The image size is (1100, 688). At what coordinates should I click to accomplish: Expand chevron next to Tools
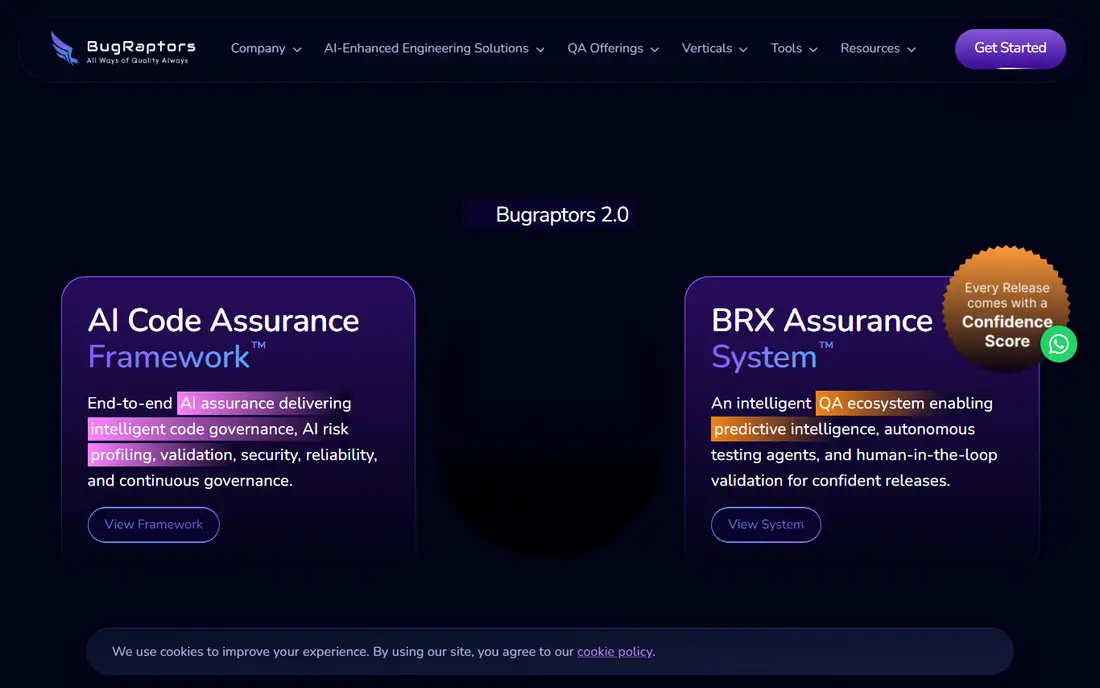pos(813,50)
